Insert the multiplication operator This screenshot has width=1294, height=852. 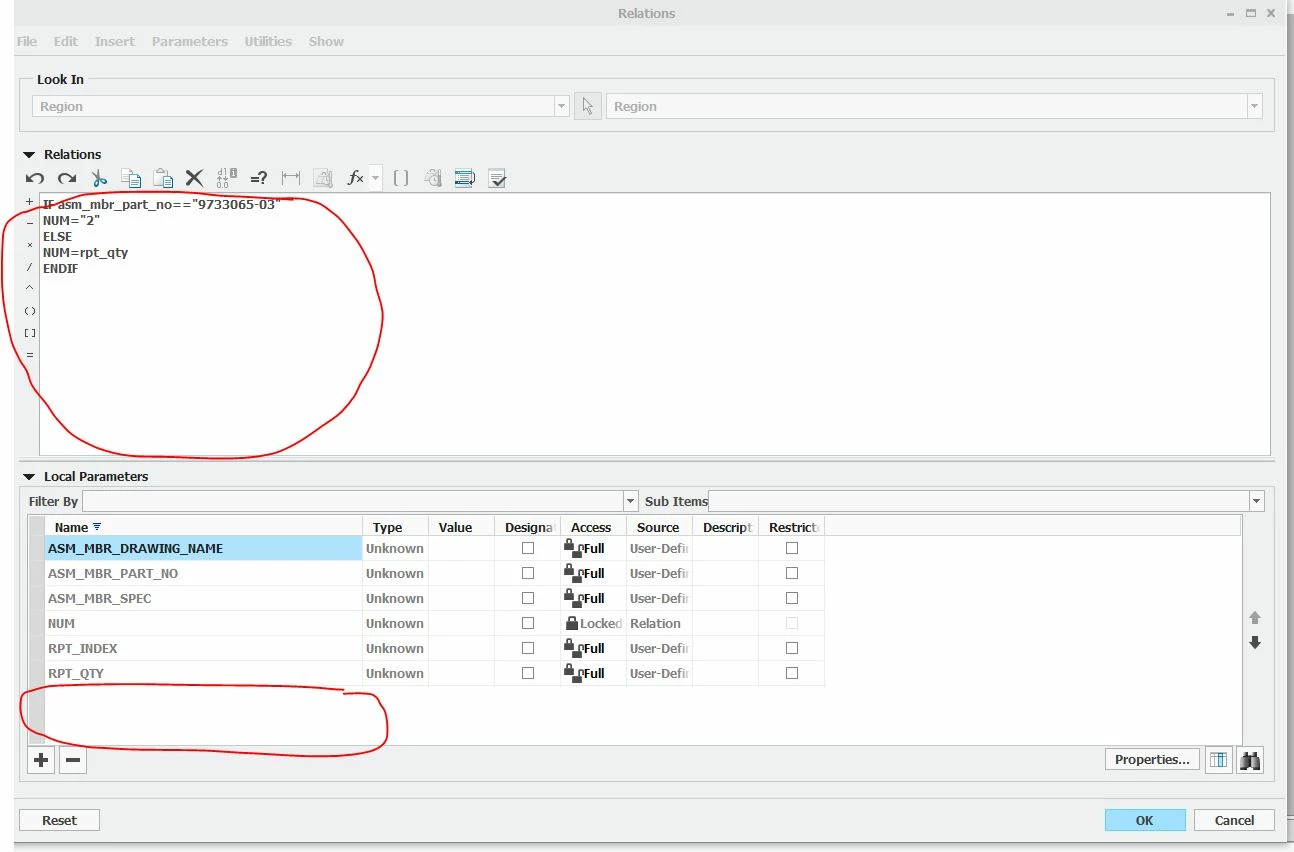coord(29,246)
